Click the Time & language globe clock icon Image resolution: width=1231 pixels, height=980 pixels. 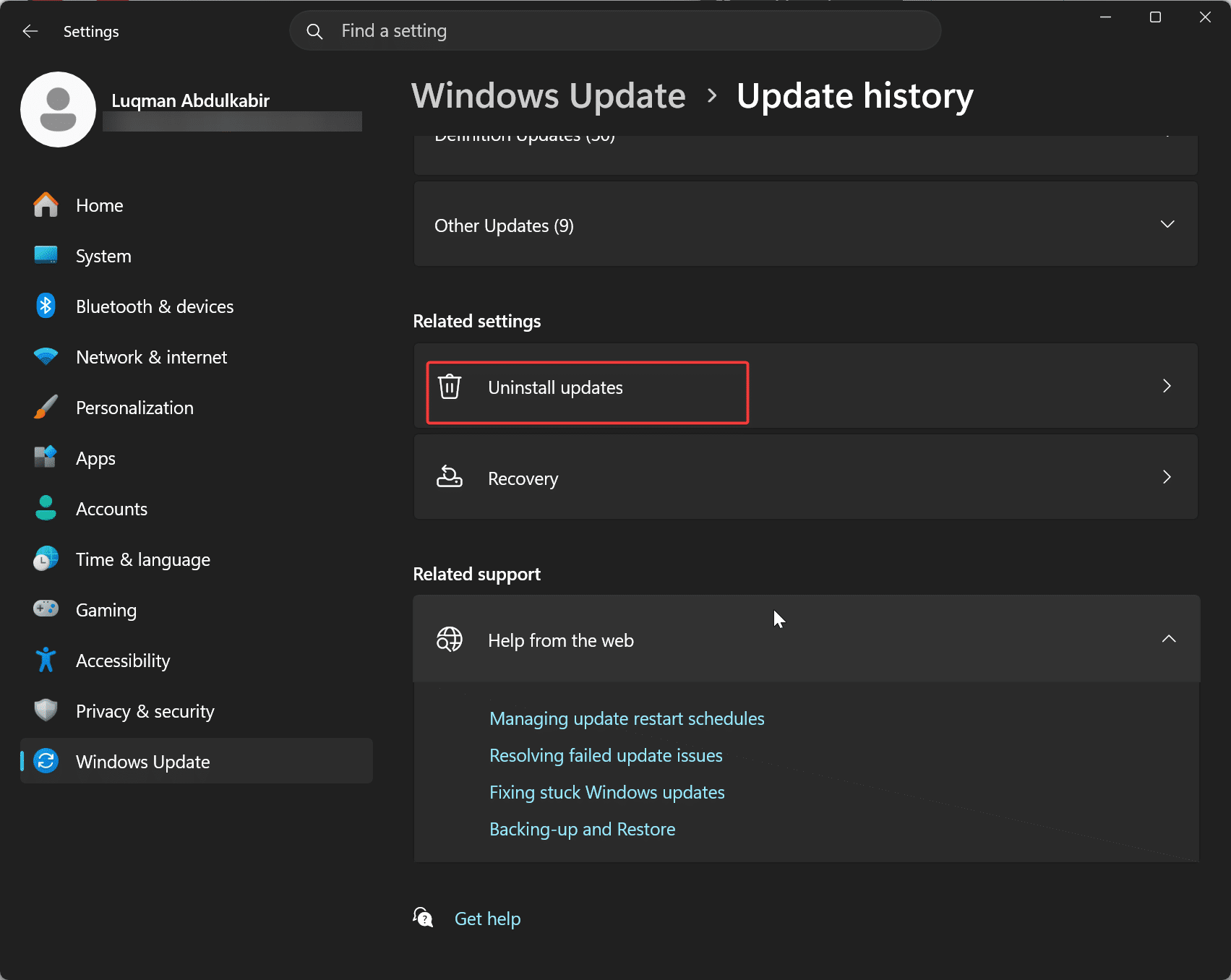[46, 559]
